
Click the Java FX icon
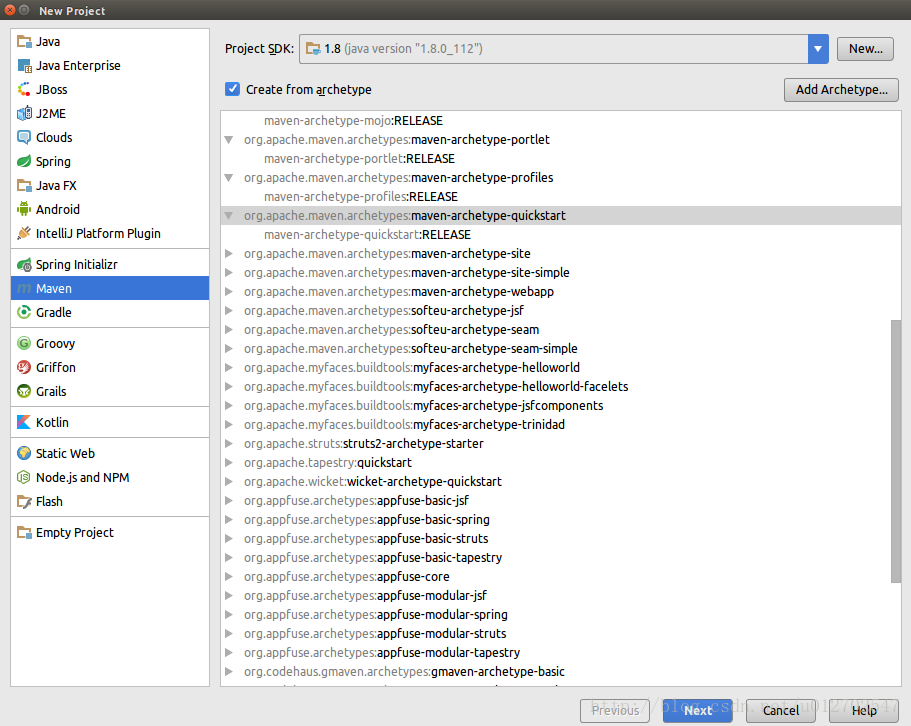pos(24,185)
